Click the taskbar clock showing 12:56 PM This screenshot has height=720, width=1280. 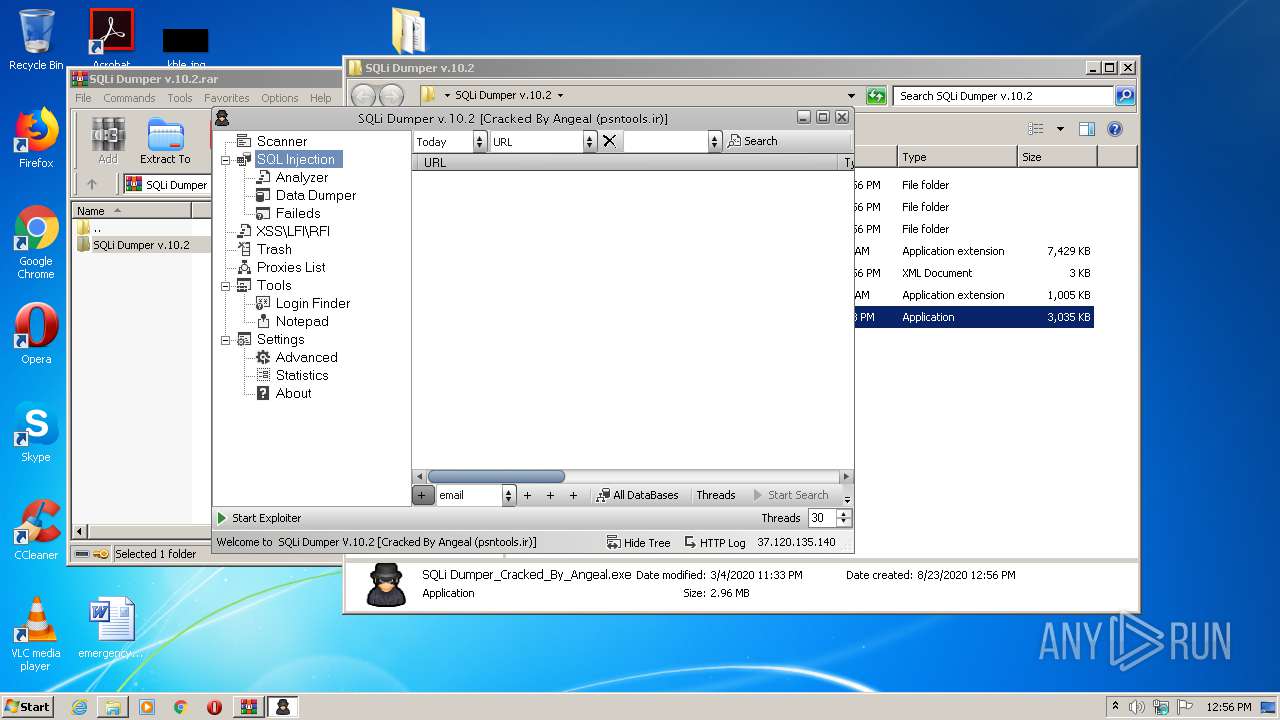tap(1229, 707)
